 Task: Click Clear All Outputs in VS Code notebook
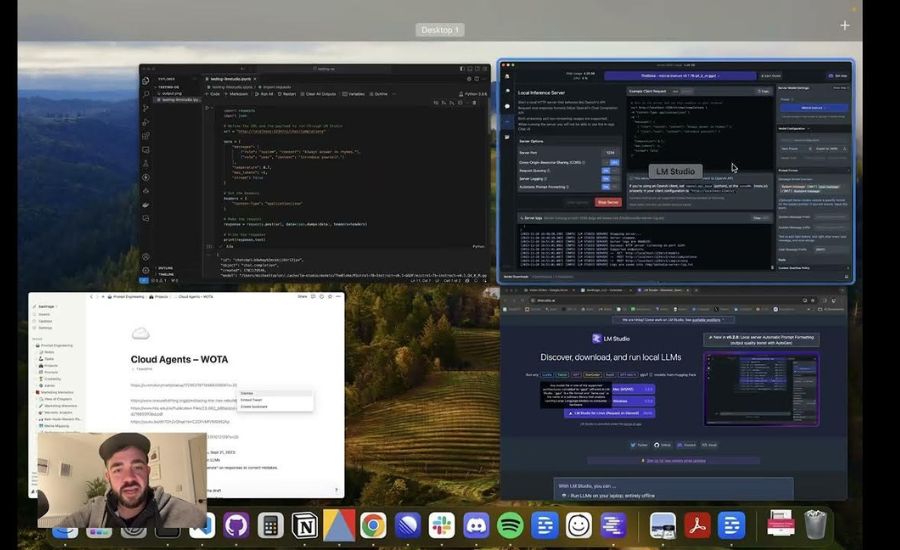pos(319,94)
